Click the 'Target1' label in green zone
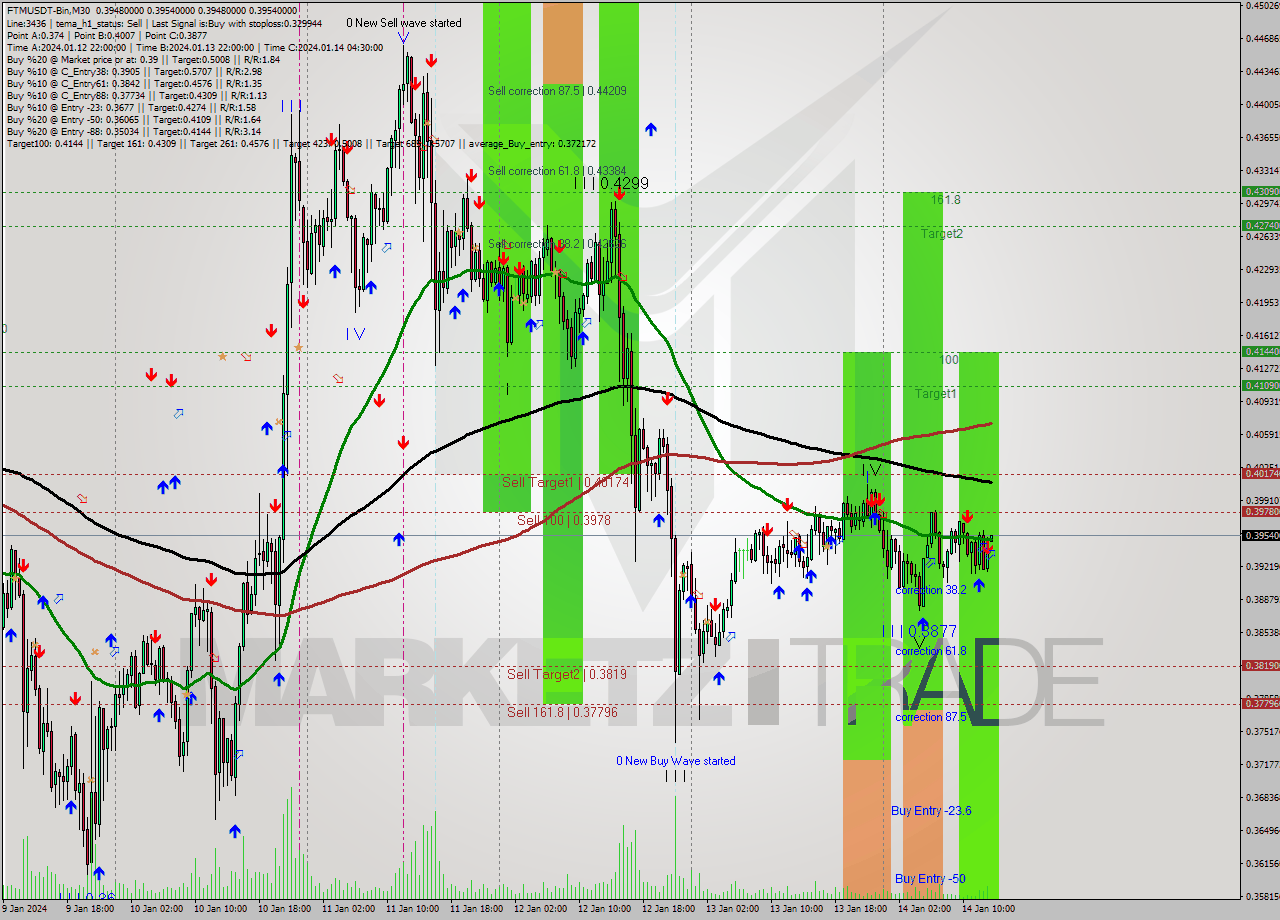The height and width of the screenshot is (920, 1280). click(x=936, y=394)
